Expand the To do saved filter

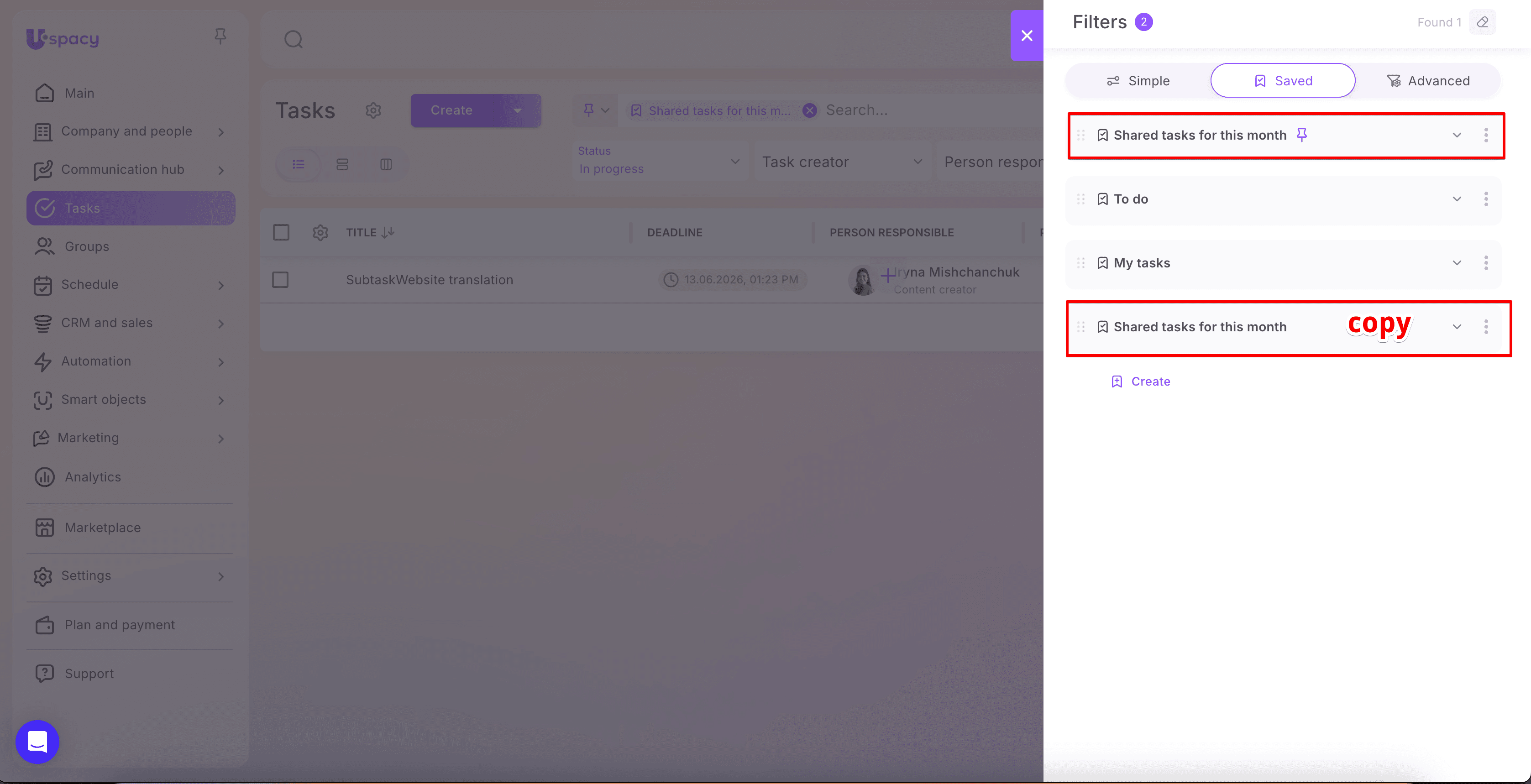(x=1457, y=199)
